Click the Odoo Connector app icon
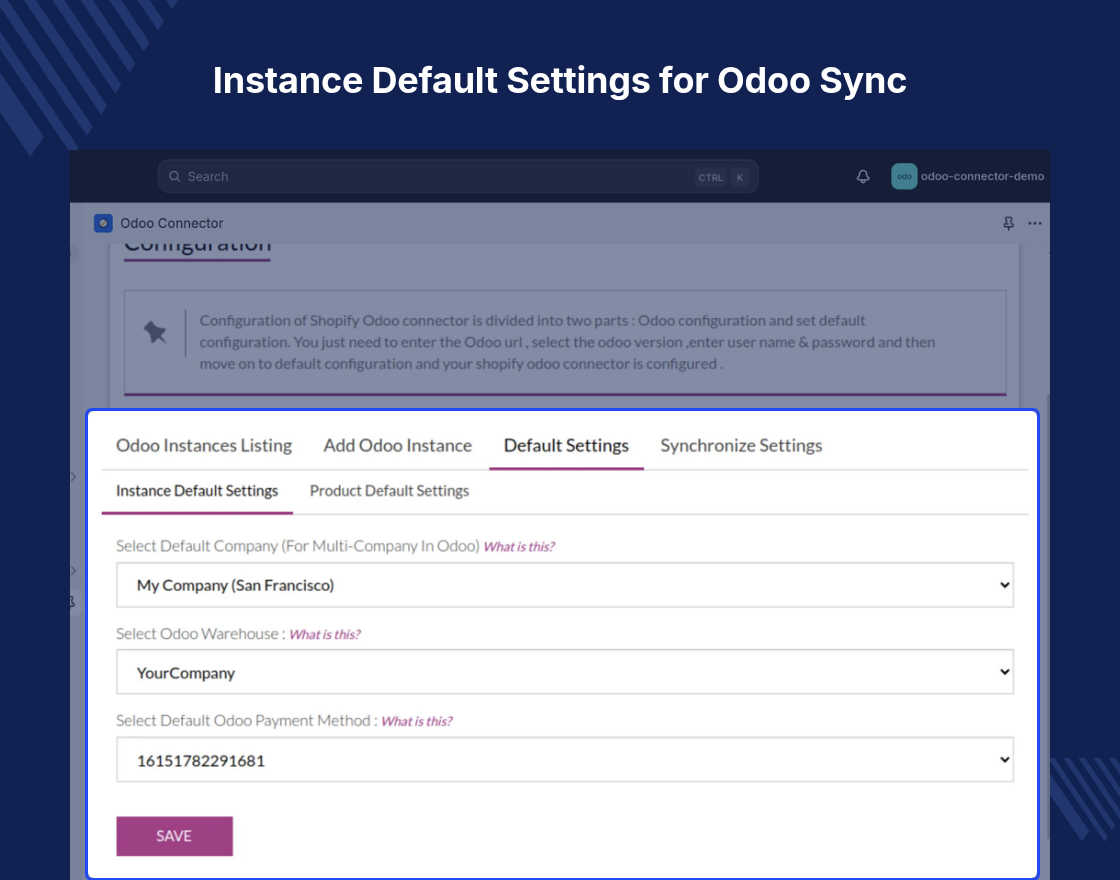The image size is (1120, 880). 104,224
